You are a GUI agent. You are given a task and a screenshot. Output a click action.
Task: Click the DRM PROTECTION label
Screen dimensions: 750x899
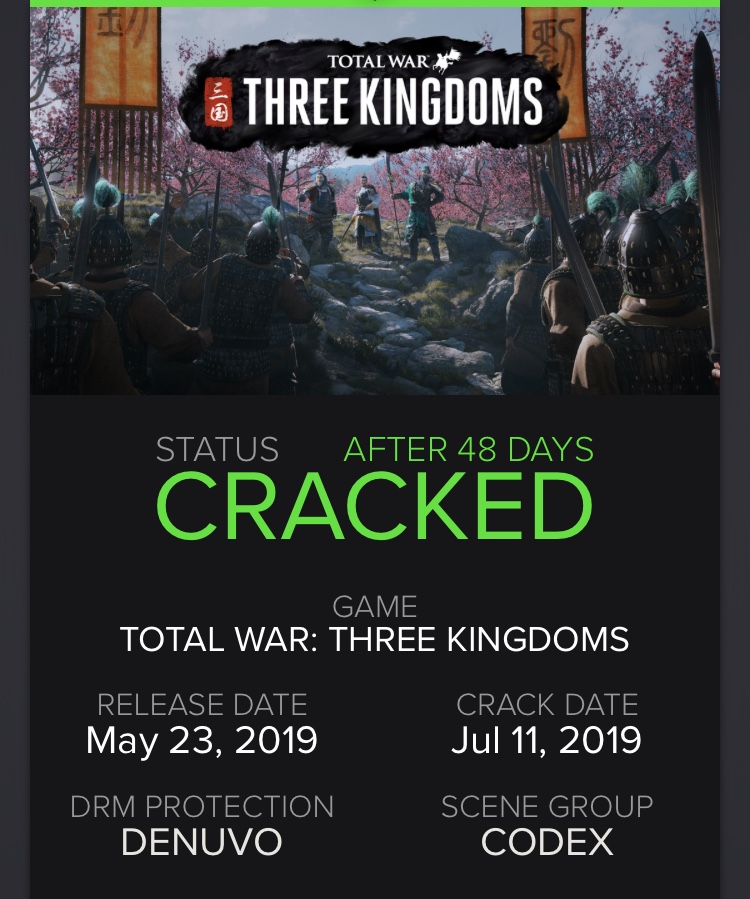coord(202,807)
